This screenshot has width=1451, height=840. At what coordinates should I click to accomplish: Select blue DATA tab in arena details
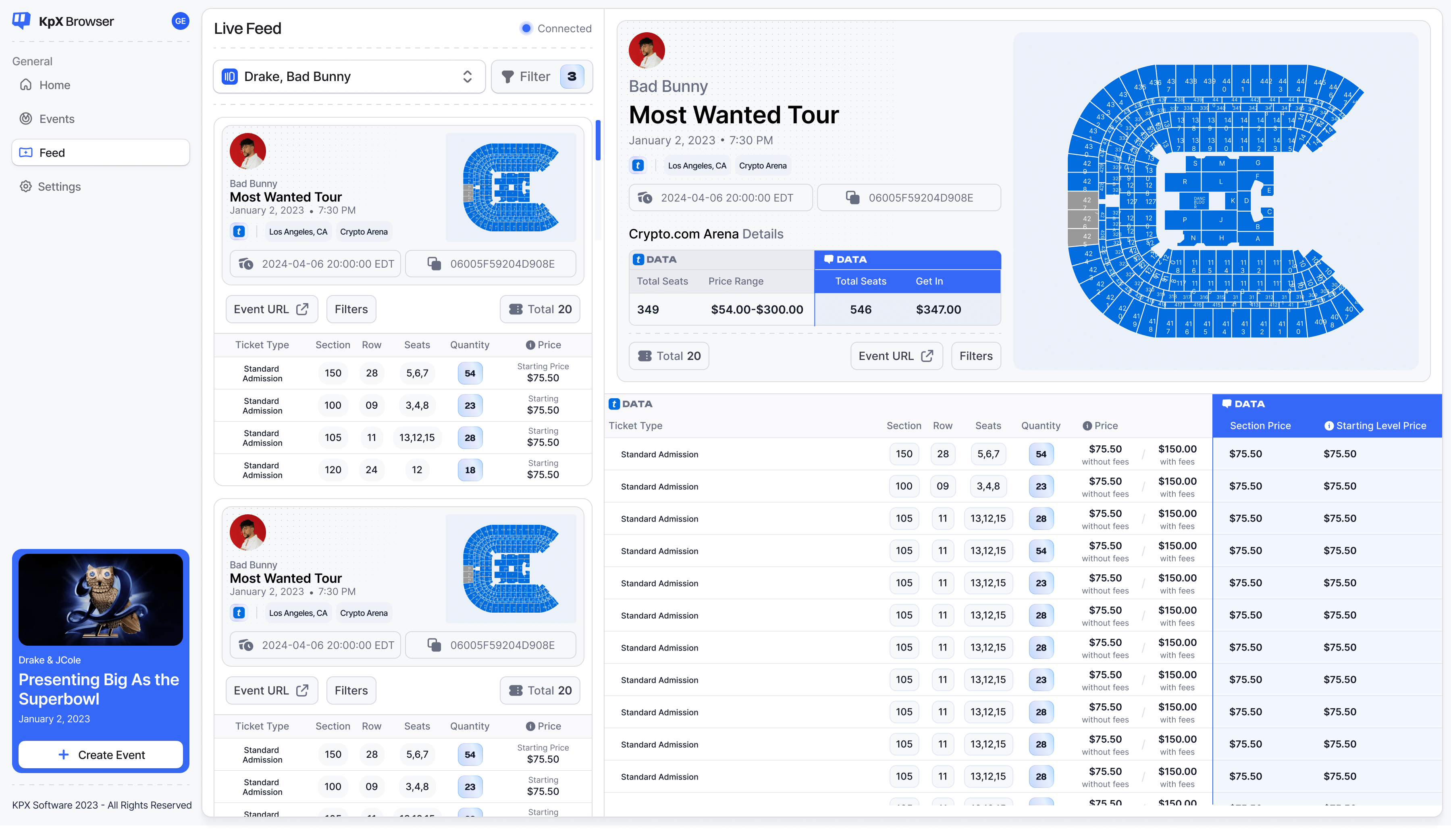[907, 260]
